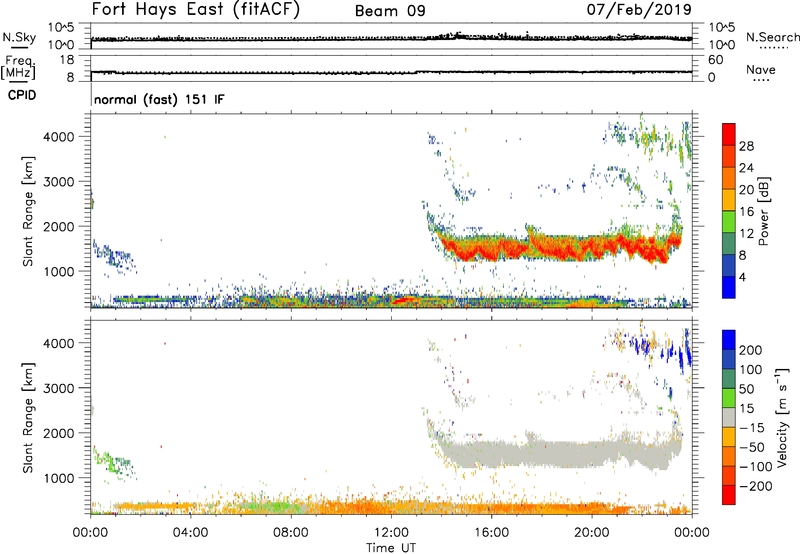Pick the bright blue bottom Power colorbar segment
800x554 pixels.
[x=729, y=287]
